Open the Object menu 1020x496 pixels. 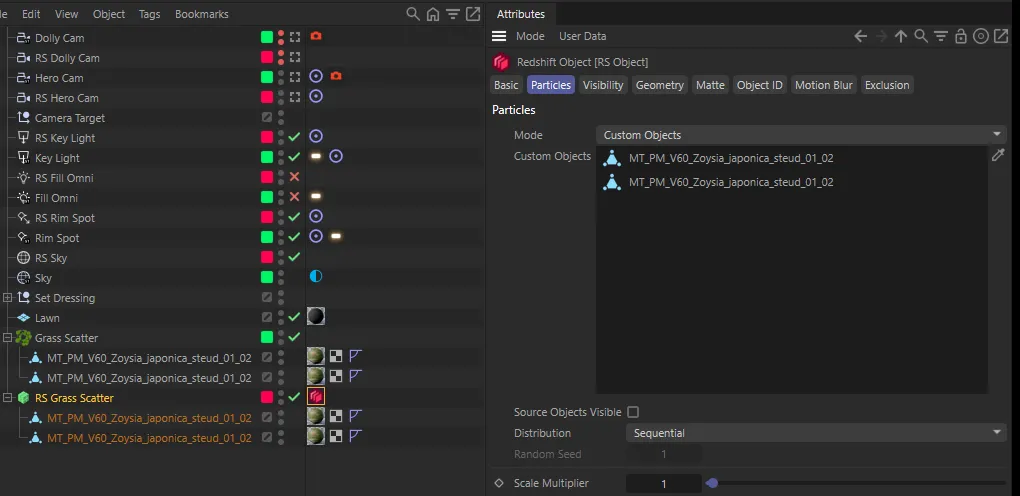tap(109, 14)
